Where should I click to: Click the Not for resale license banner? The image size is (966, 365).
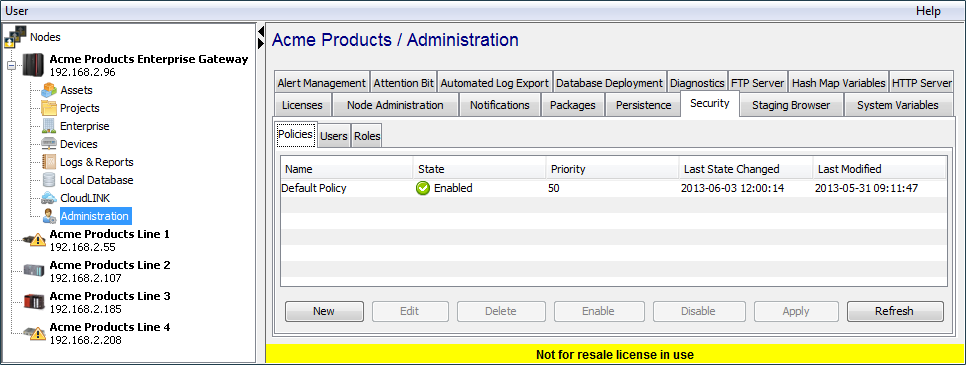coord(615,355)
